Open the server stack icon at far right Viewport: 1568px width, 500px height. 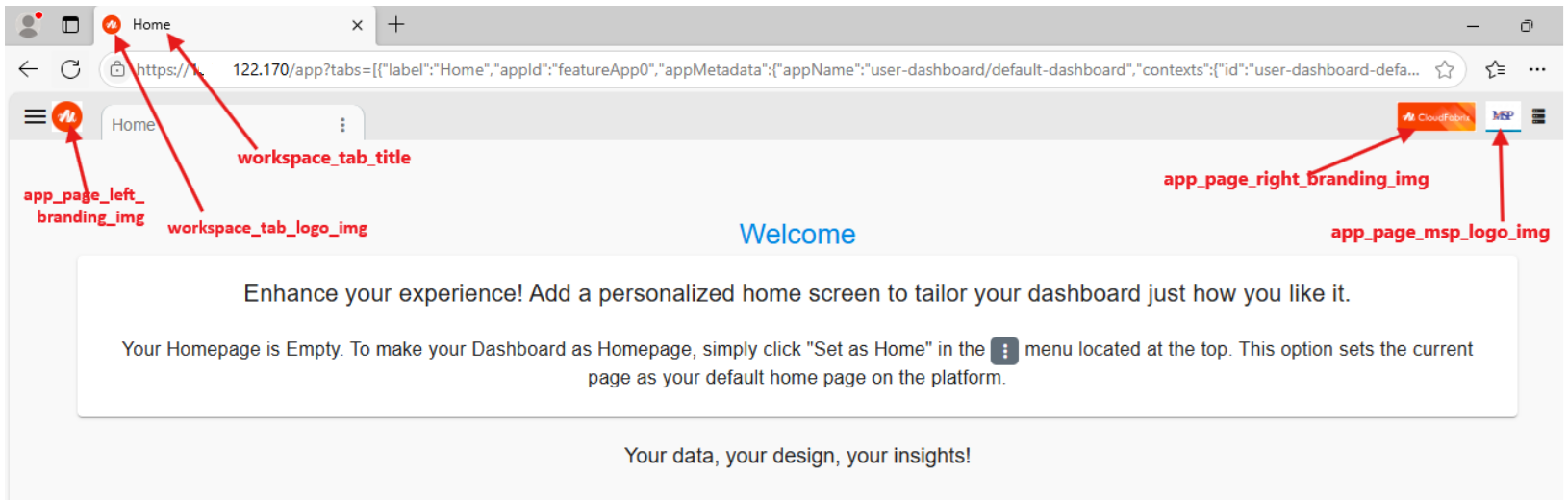[x=1539, y=116]
